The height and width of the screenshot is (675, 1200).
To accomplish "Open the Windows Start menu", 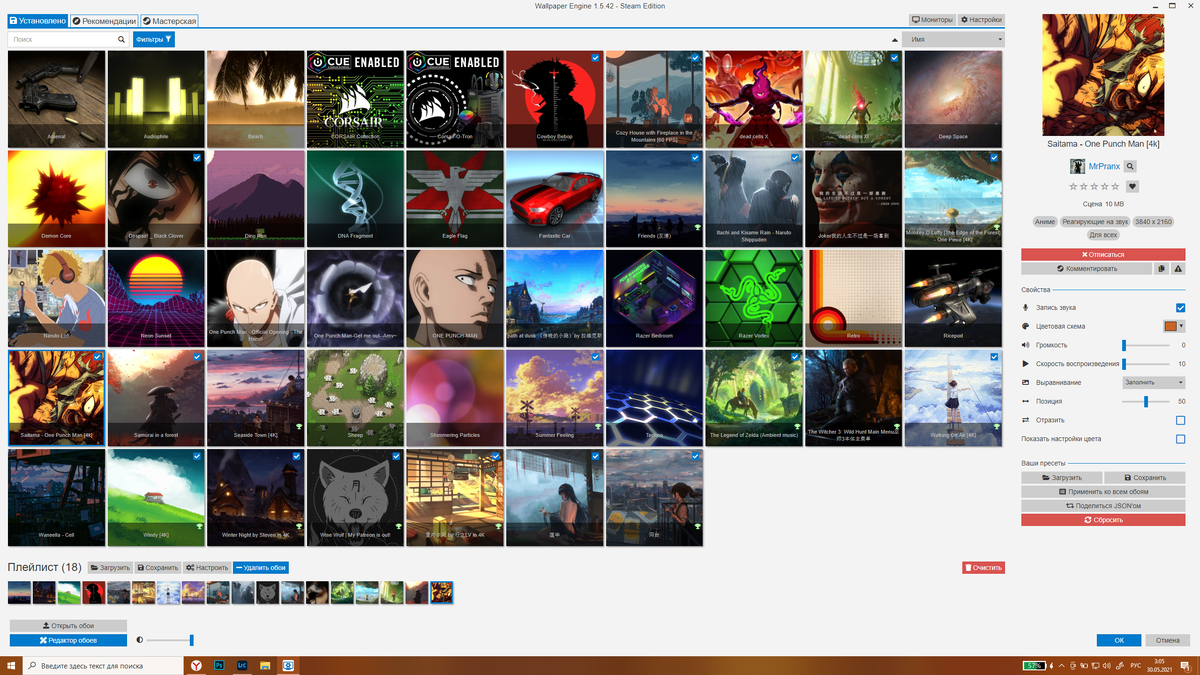I will tap(11, 665).
